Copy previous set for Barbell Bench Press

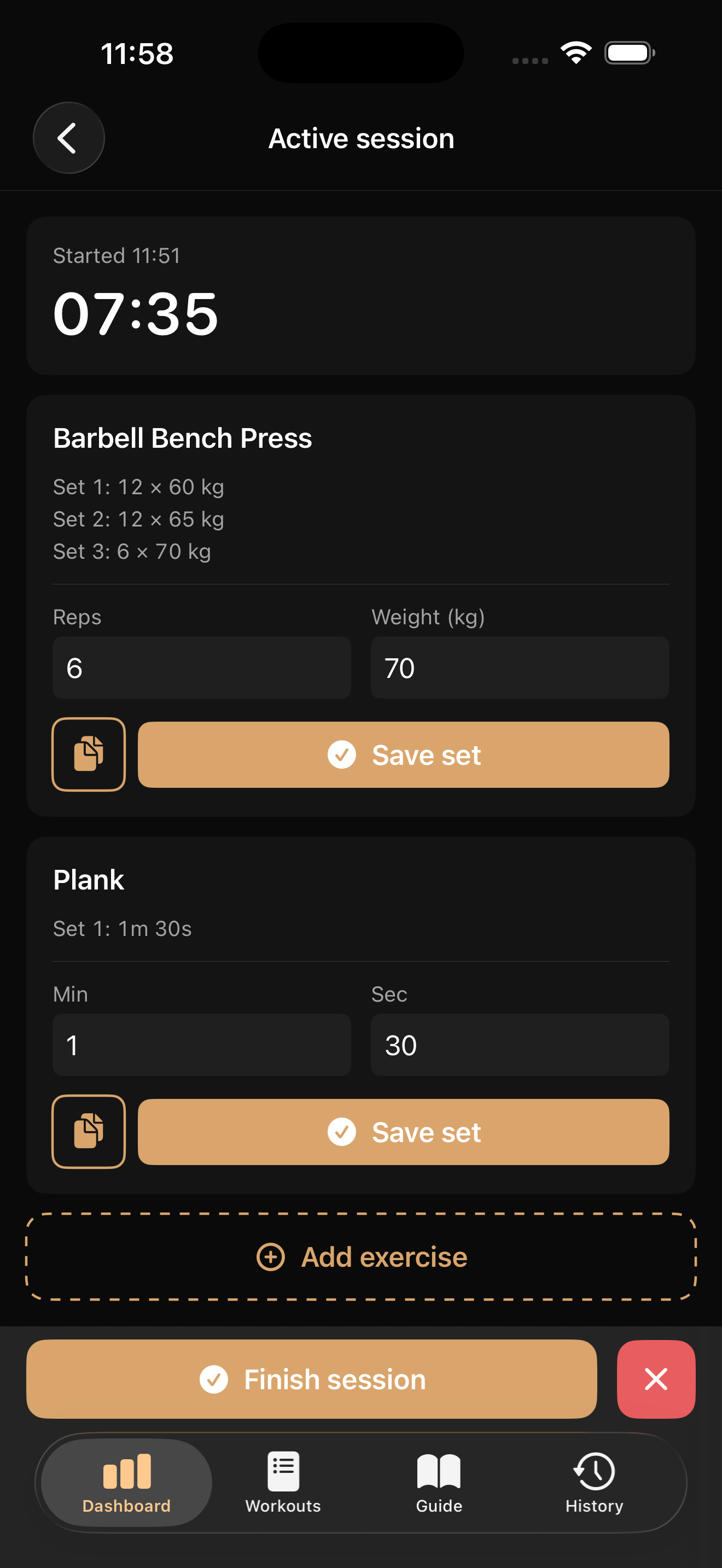click(89, 754)
